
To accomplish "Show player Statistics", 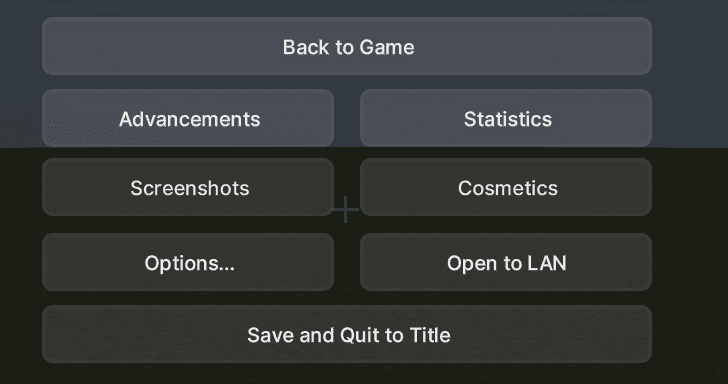I will click(x=506, y=118).
